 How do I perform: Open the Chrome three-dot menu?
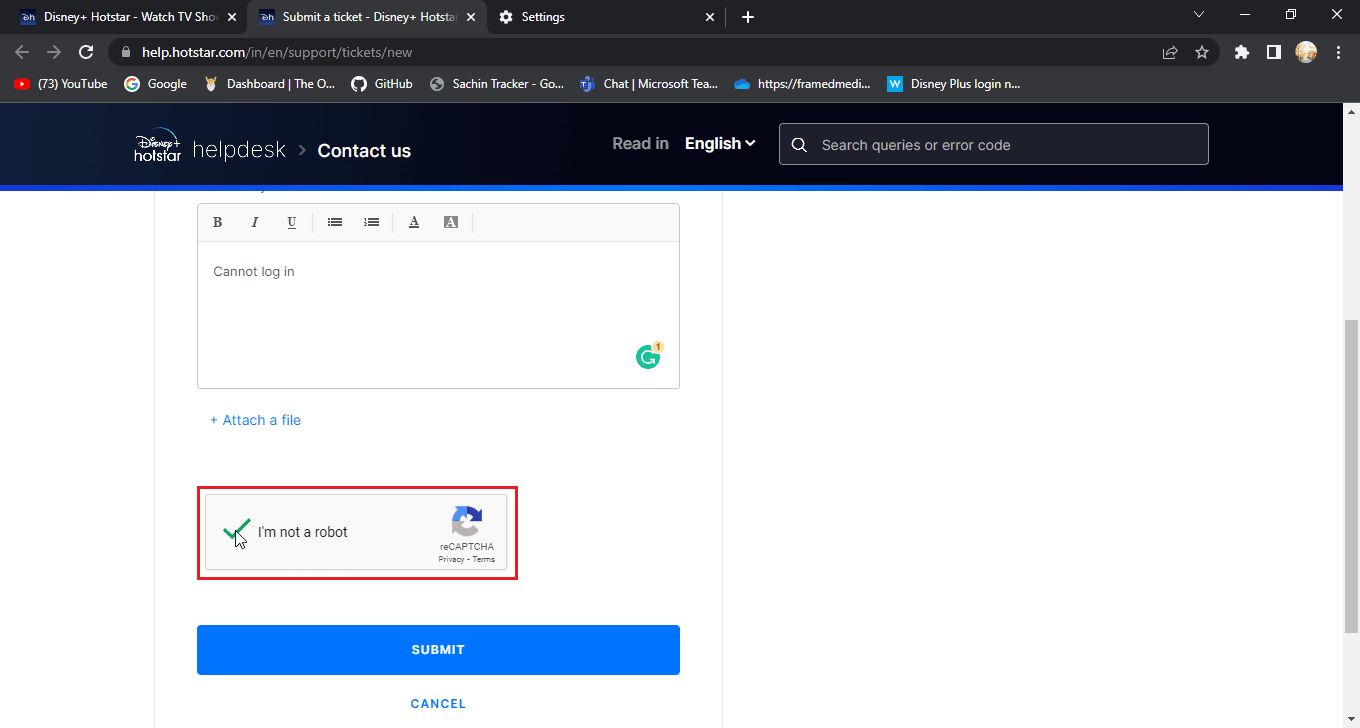point(1338,52)
